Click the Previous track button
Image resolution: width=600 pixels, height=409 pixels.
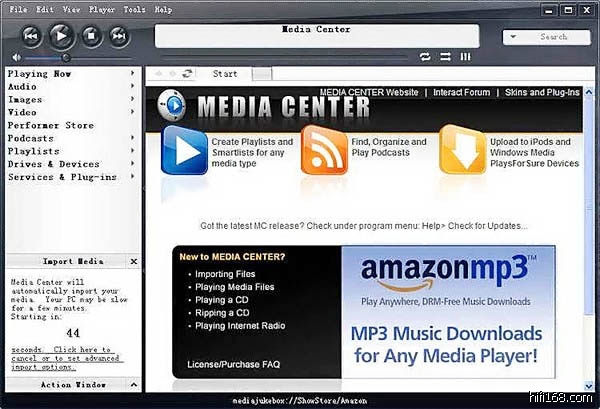click(x=32, y=36)
